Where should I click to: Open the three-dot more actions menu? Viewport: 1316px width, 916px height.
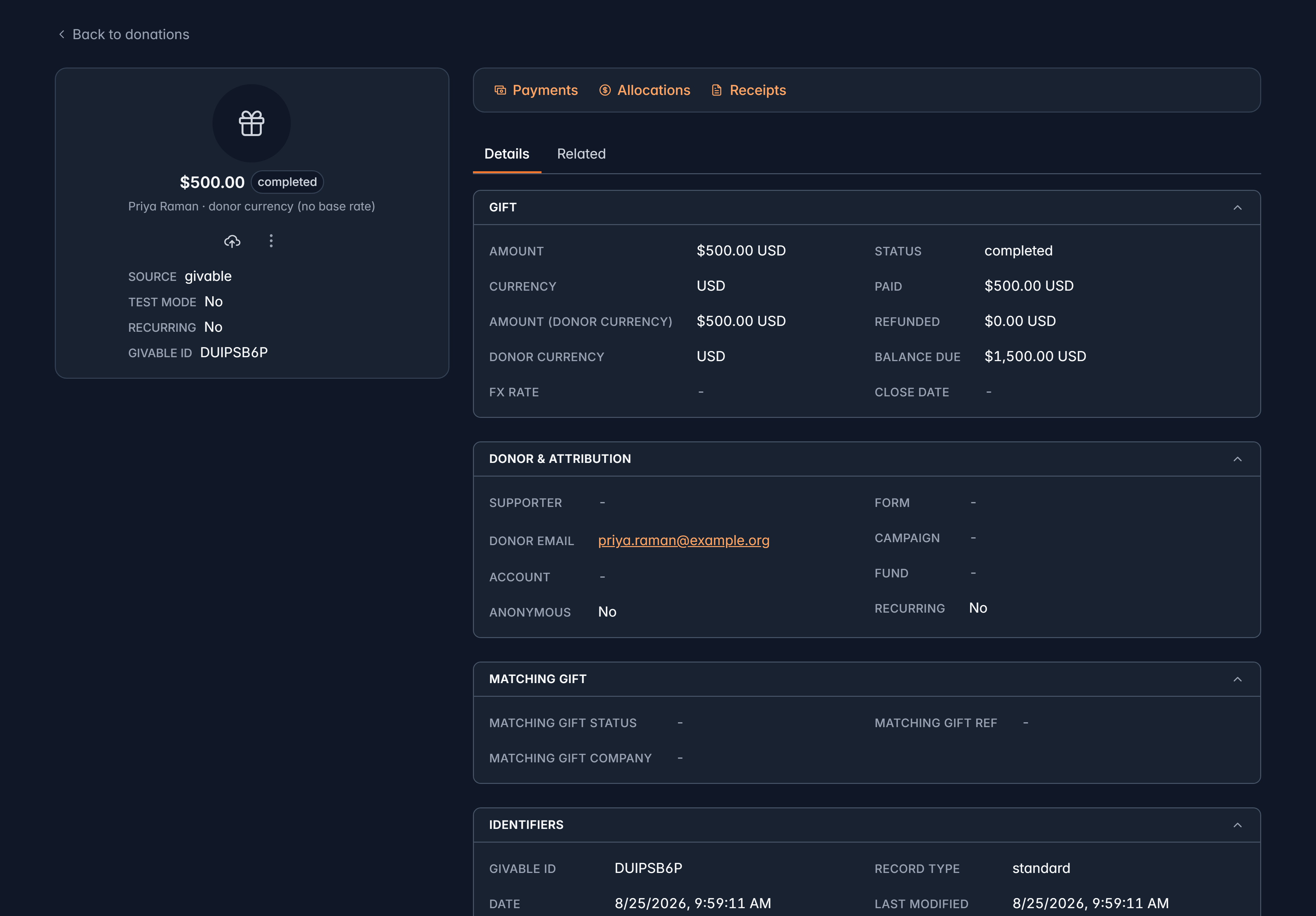pos(271,241)
